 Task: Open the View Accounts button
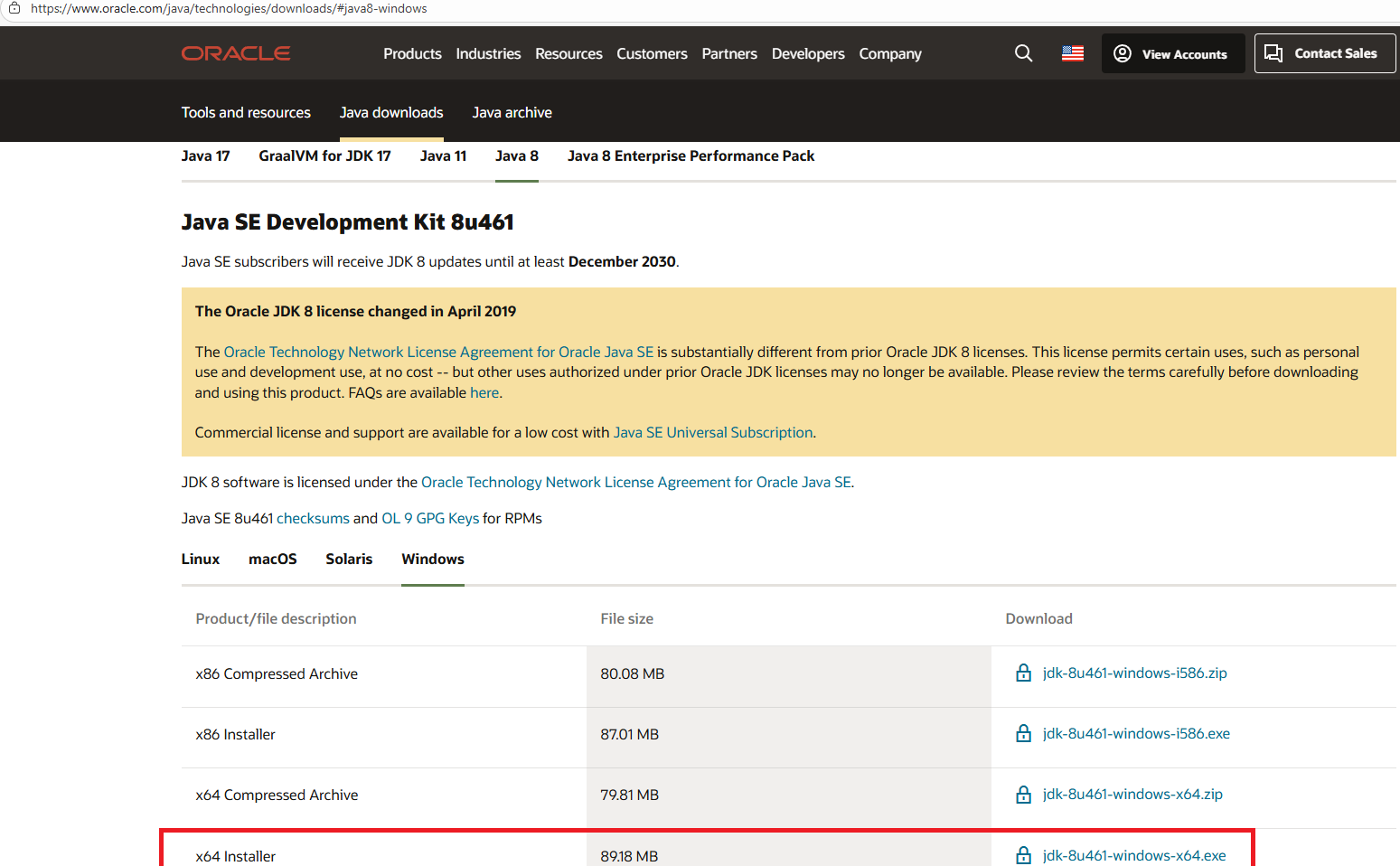click(x=1173, y=53)
